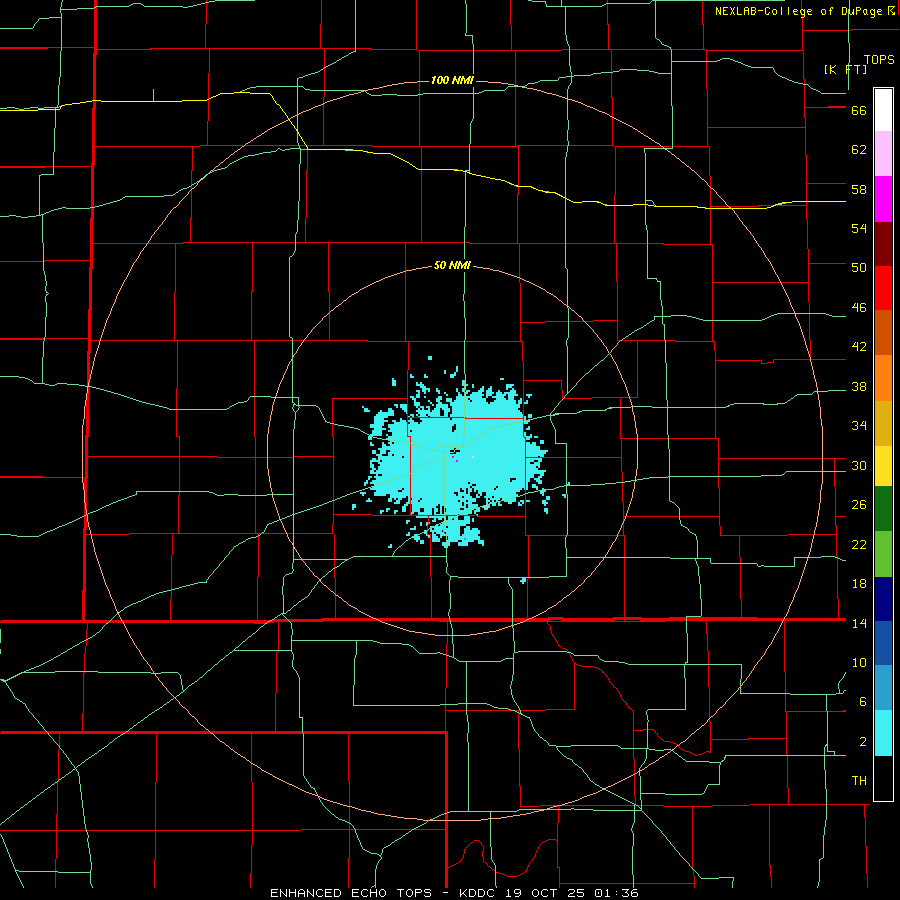Click the burnt orange legend swatch
The width and height of the screenshot is (900, 900).
883,333
